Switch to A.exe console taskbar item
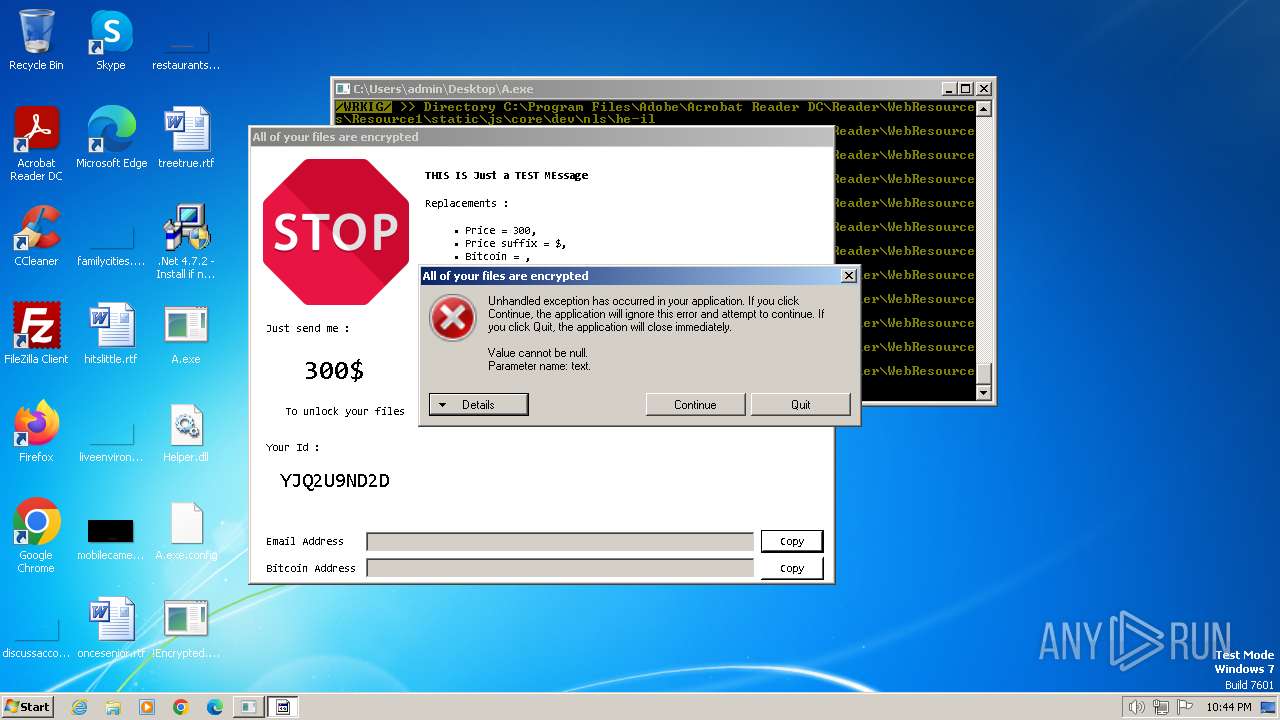Image resolution: width=1280 pixels, height=720 pixels. (248, 707)
